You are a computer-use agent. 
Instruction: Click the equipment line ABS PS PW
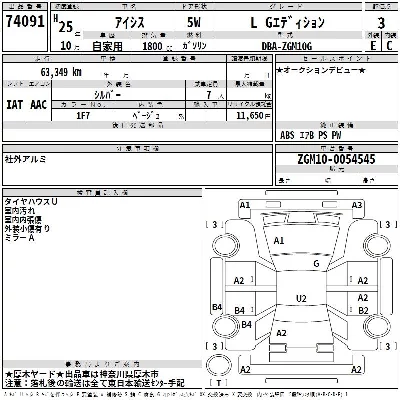coord(311,135)
